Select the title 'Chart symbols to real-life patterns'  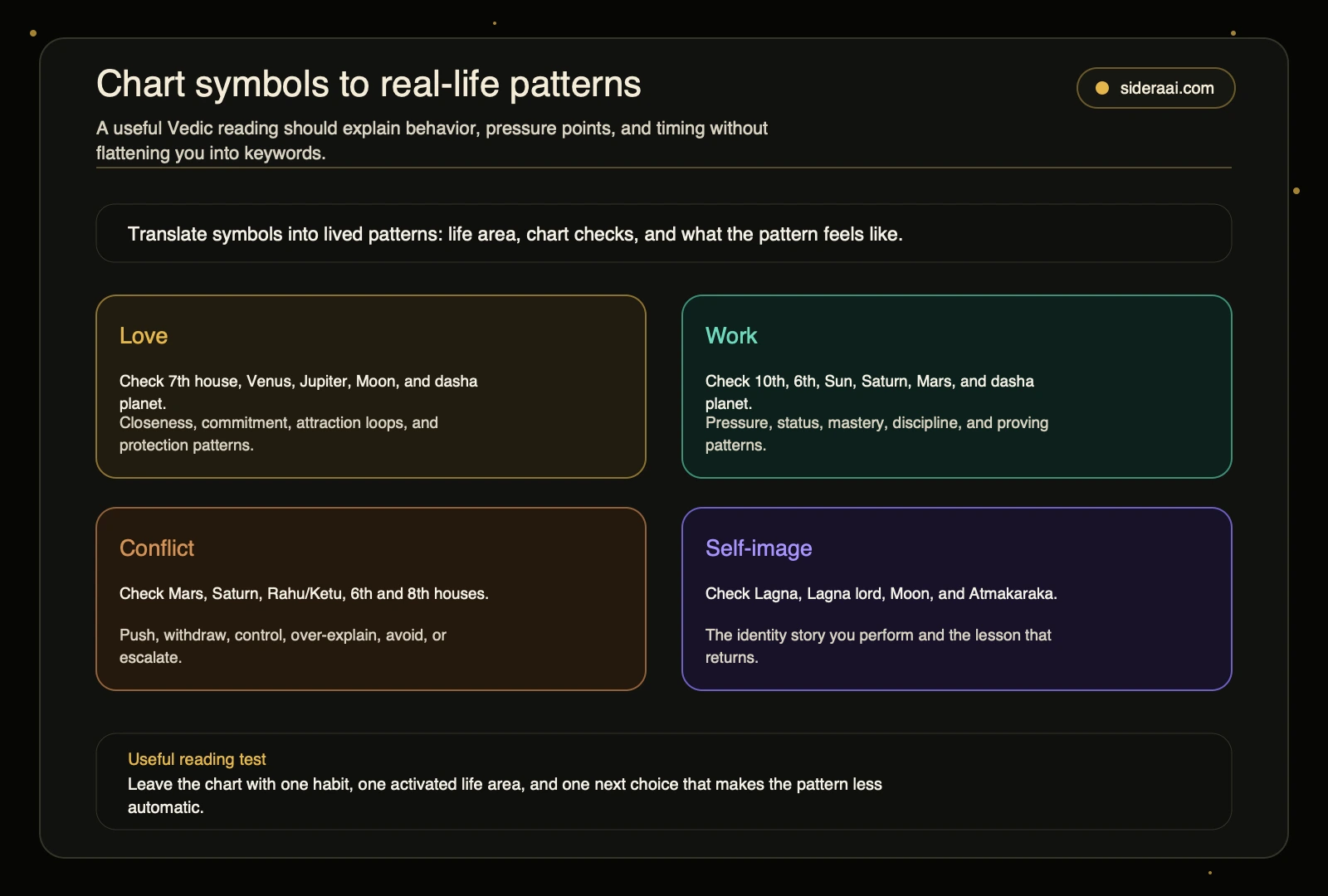click(x=369, y=84)
